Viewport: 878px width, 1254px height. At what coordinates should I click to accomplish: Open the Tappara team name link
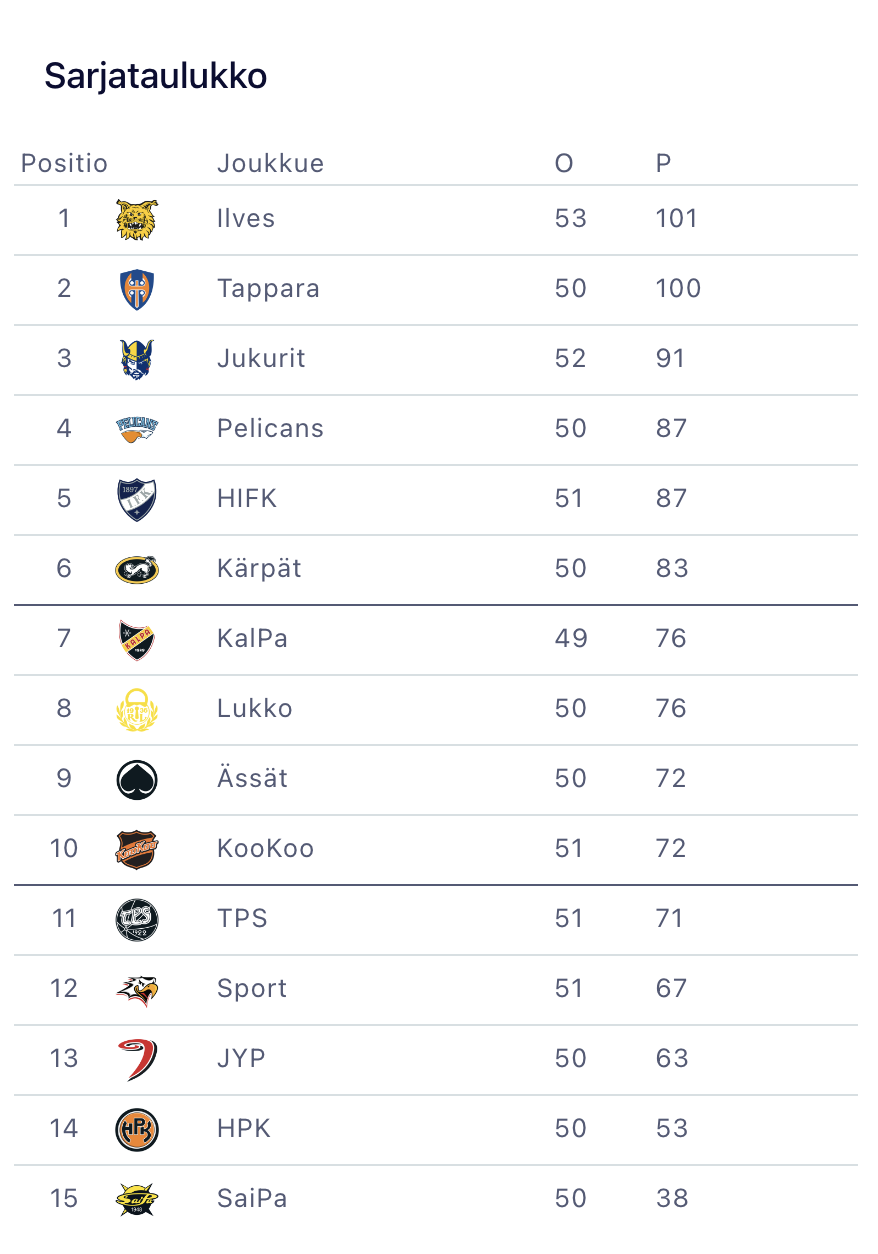tap(268, 289)
